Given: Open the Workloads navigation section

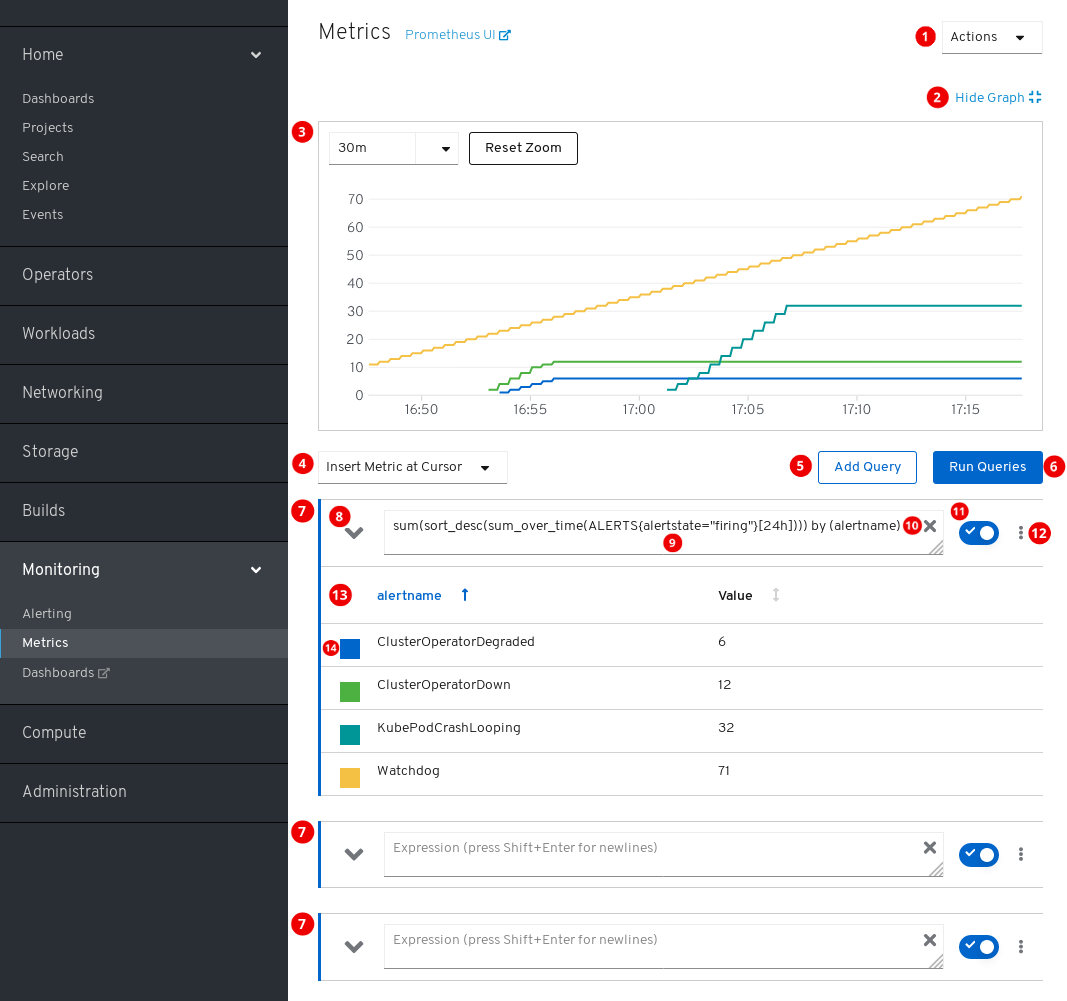Looking at the screenshot, I should click(59, 334).
